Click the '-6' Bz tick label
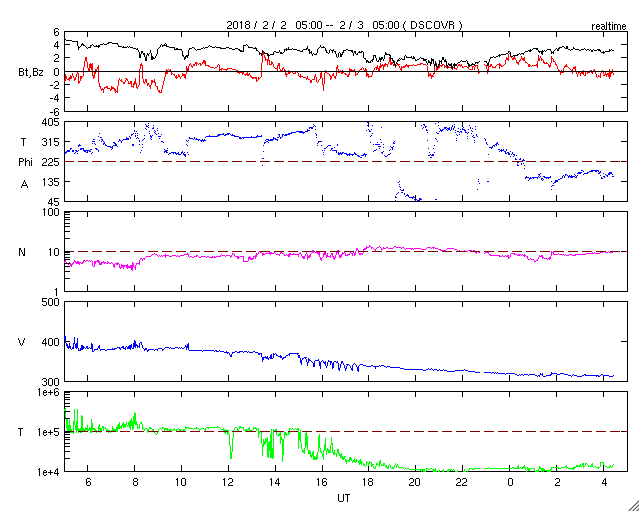This screenshot has height=512, width=640. 54,111
